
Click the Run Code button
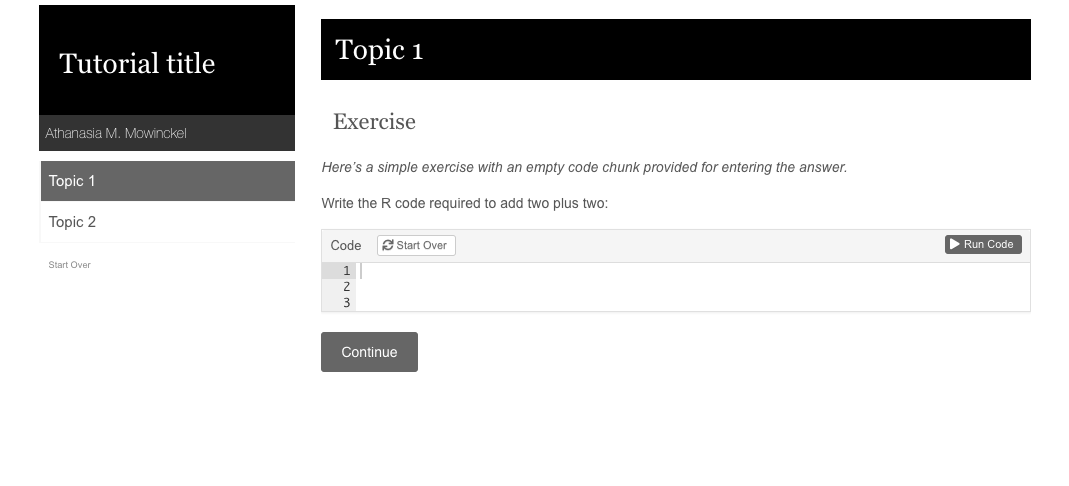tap(983, 244)
